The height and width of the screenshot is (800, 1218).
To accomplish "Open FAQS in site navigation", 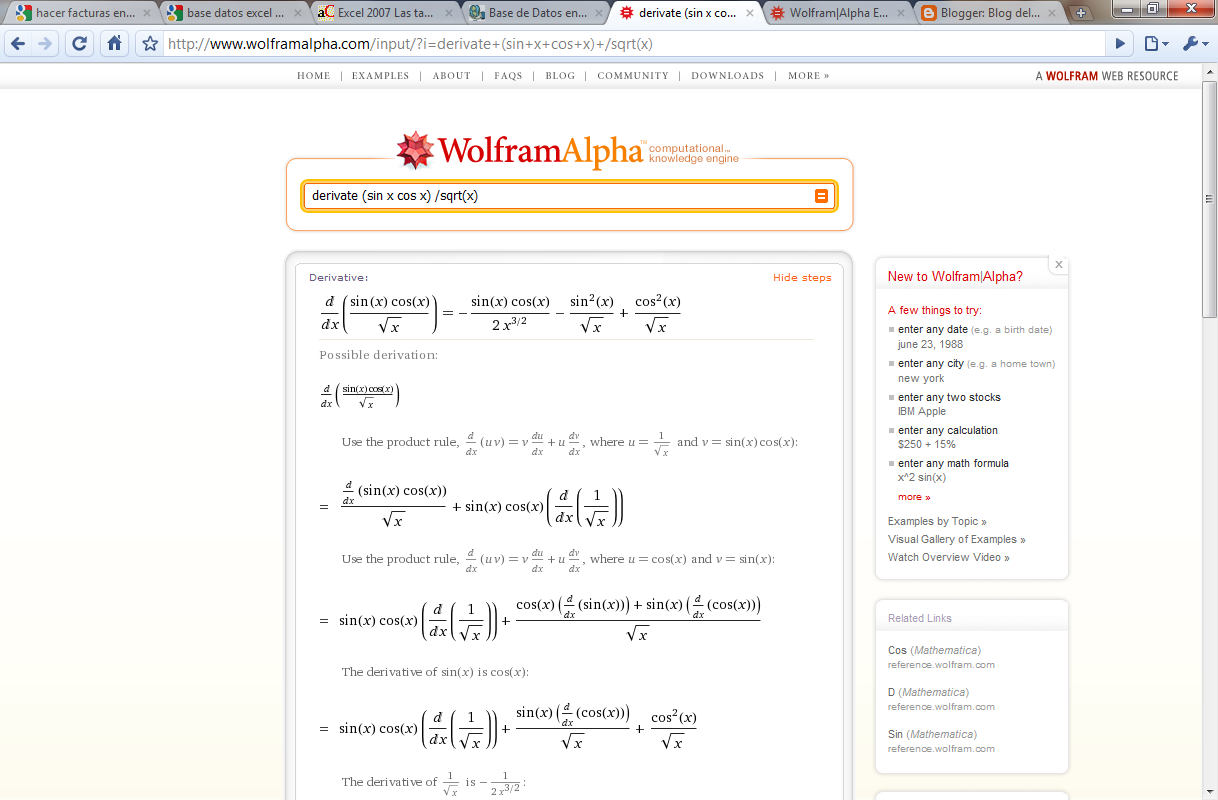I will [x=508, y=76].
